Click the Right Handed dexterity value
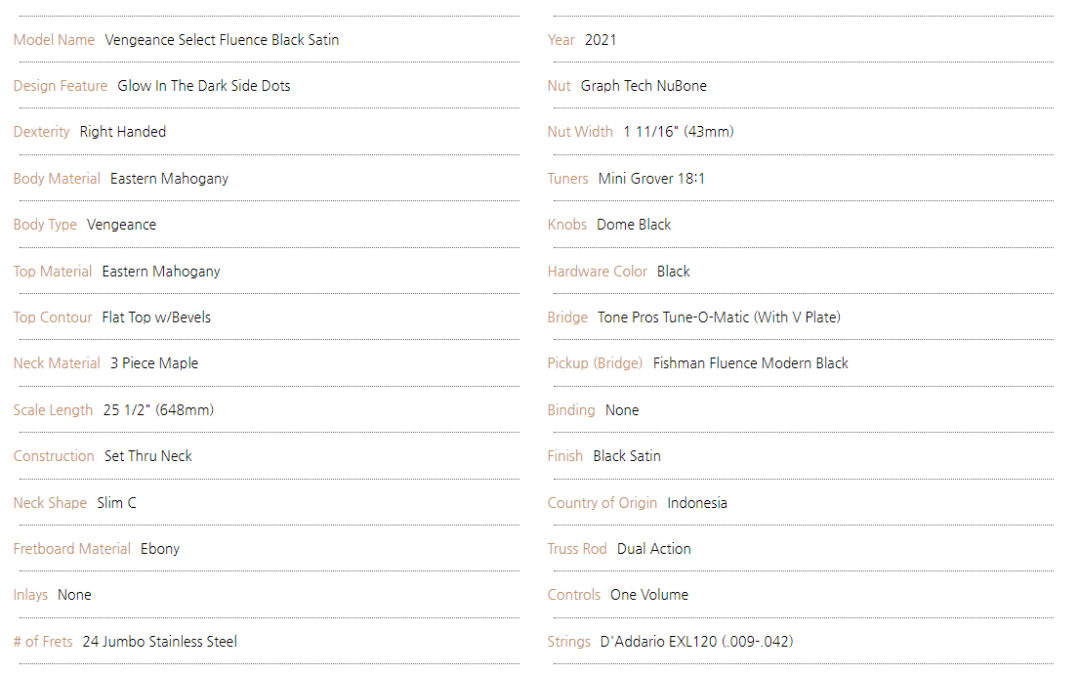This screenshot has height=675, width=1080. pyautogui.click(x=123, y=132)
